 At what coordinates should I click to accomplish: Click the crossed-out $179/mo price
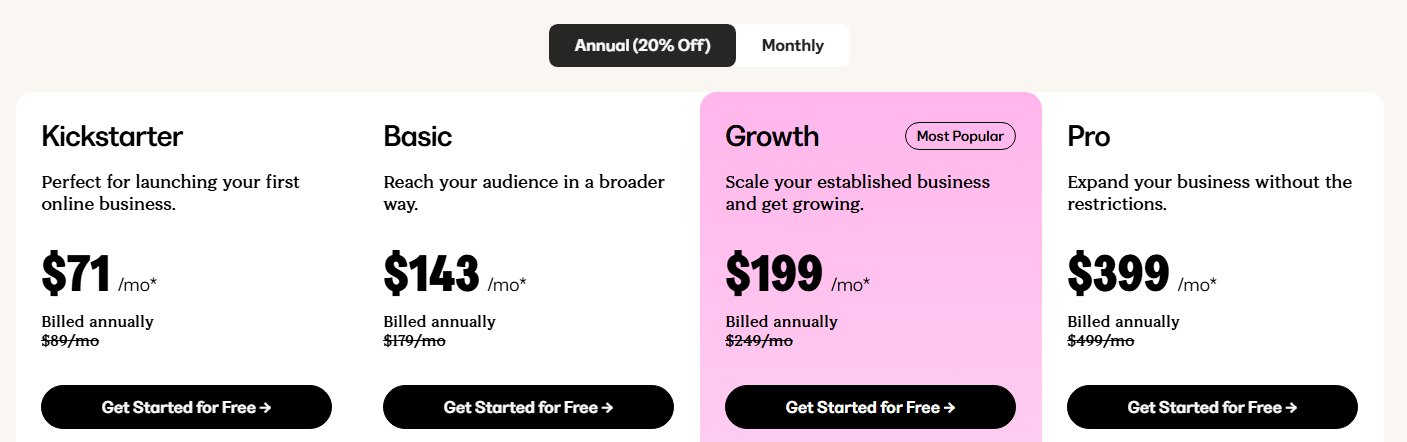(x=414, y=341)
